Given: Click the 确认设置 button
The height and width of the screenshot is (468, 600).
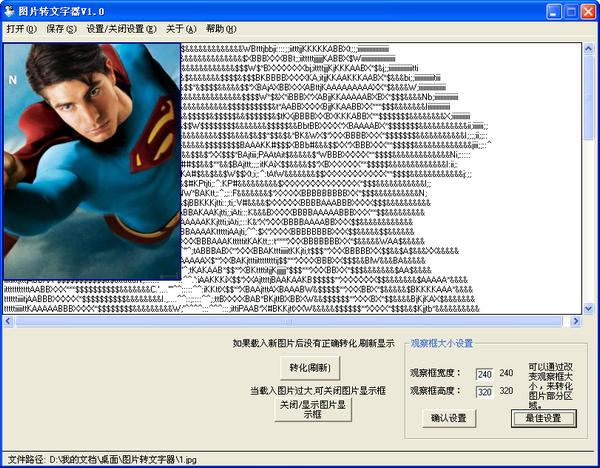Looking at the screenshot, I should tap(448, 418).
